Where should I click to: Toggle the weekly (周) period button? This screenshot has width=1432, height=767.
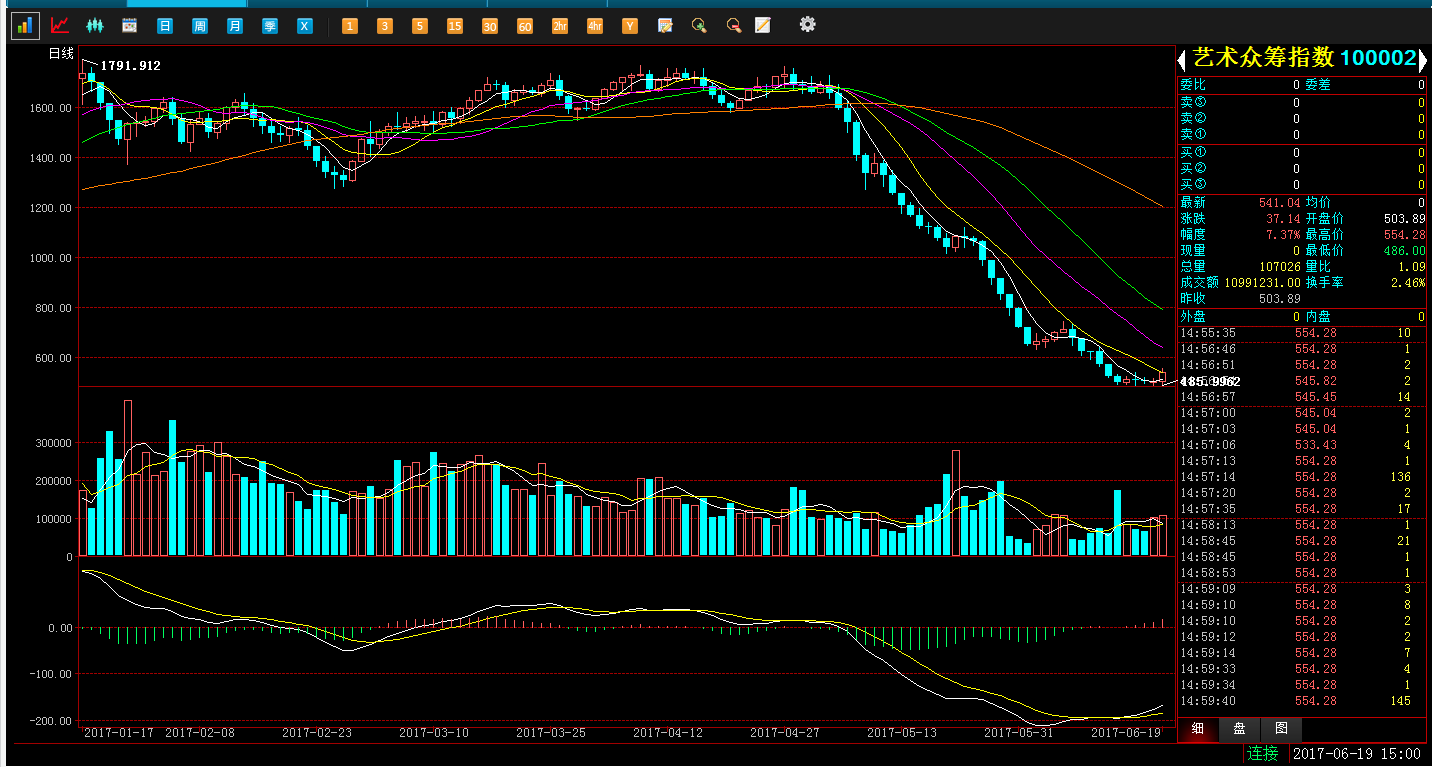200,25
